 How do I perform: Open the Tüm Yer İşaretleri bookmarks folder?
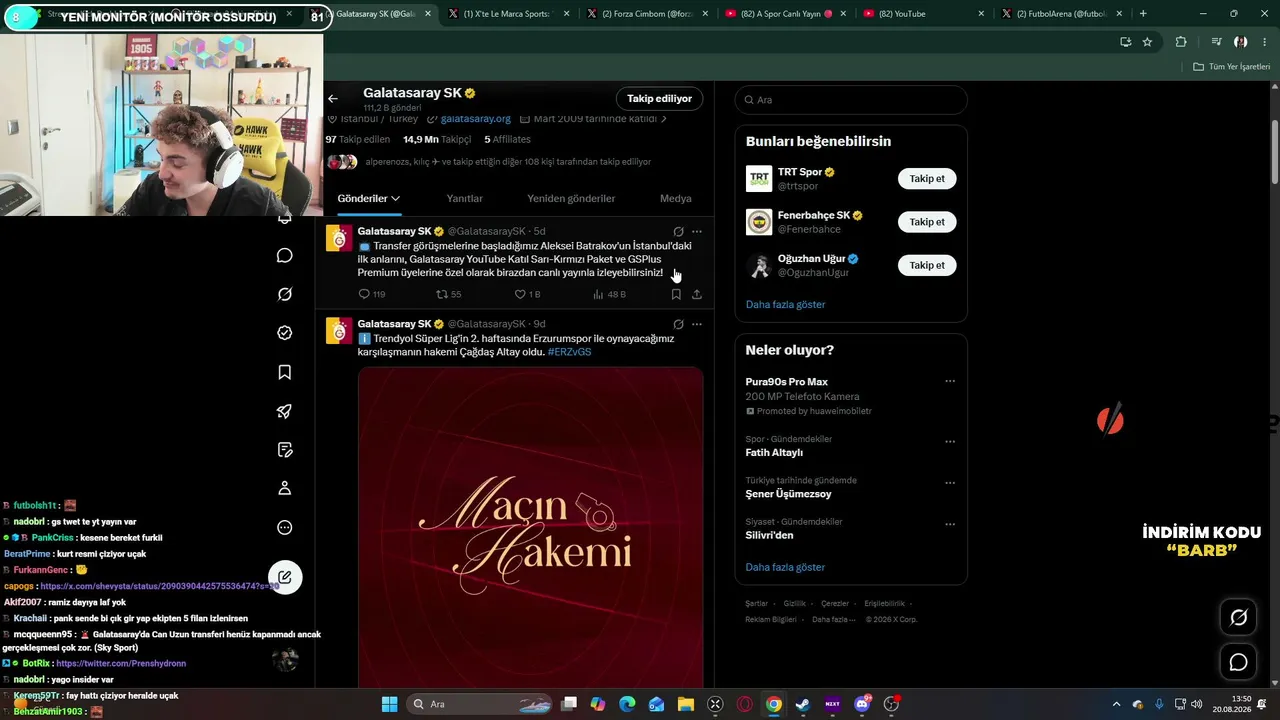point(1231,66)
